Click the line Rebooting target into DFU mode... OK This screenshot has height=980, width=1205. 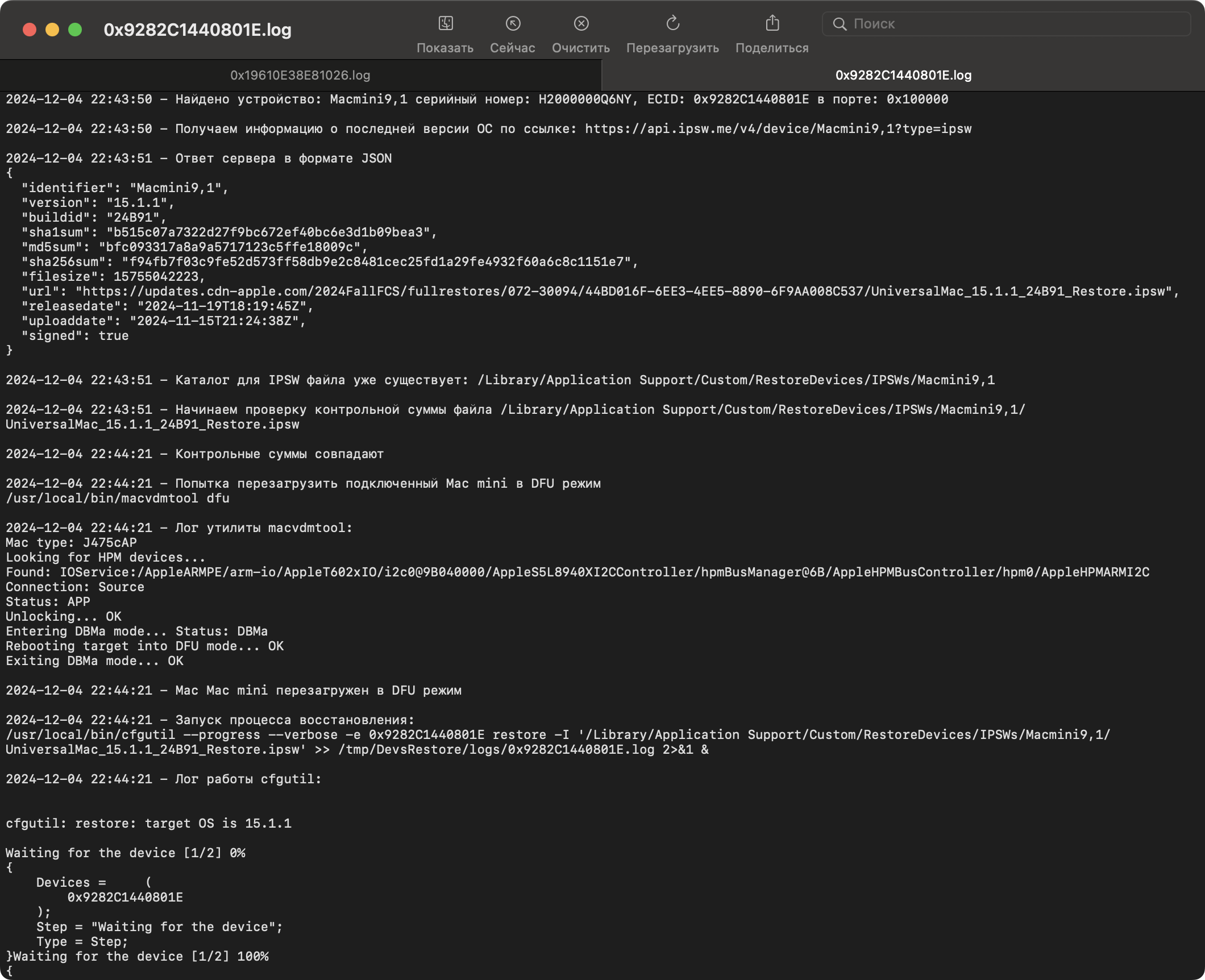click(144, 646)
